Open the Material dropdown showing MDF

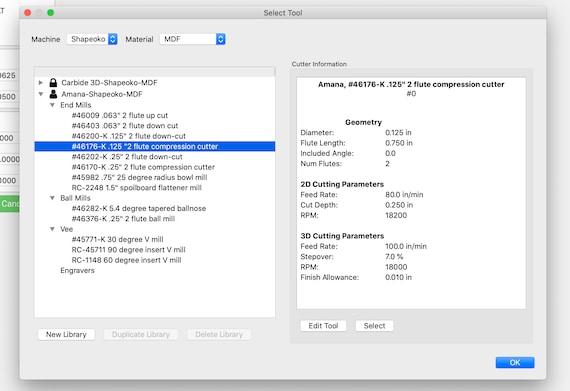tap(192, 39)
